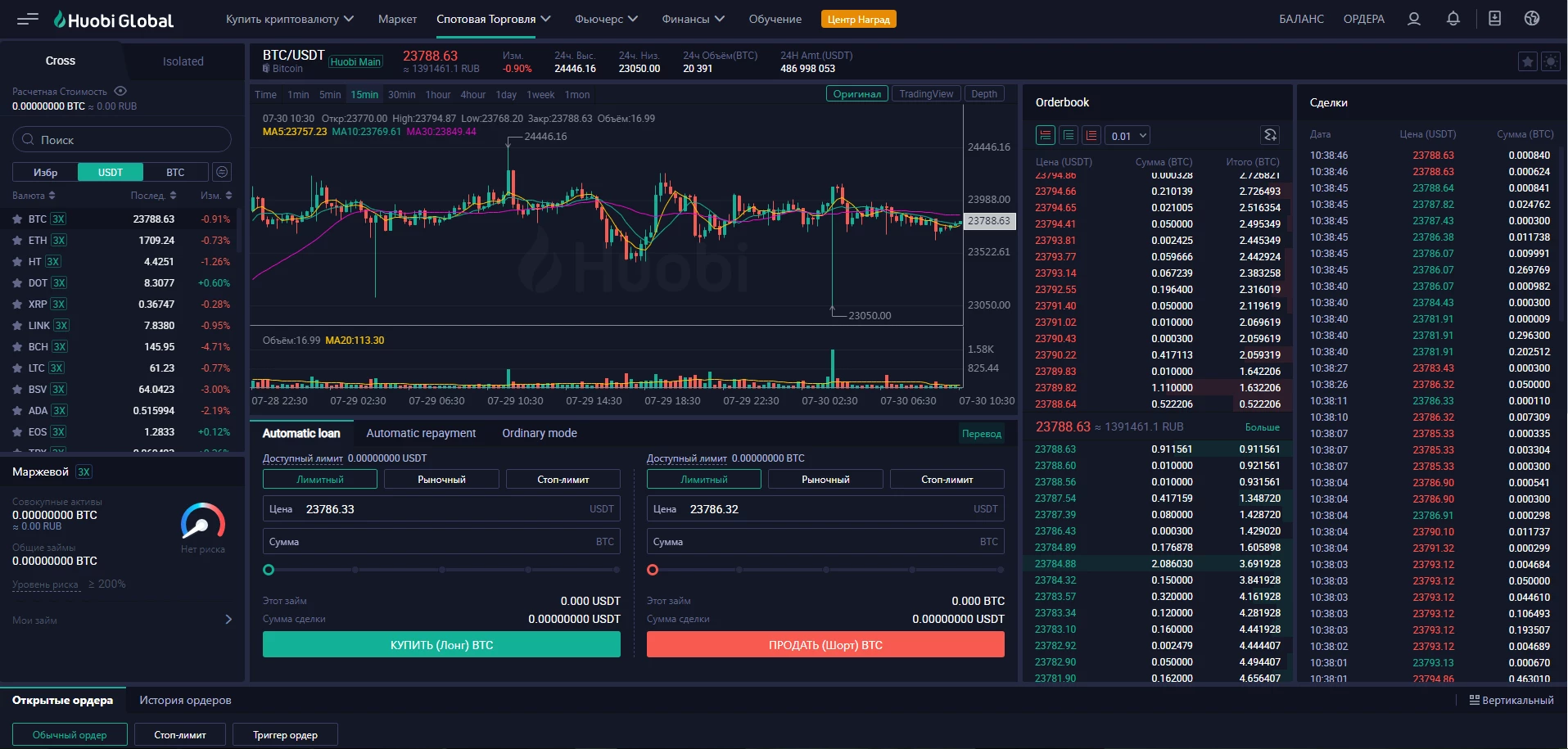Show buy-orders-only orderbook view

(1069, 136)
